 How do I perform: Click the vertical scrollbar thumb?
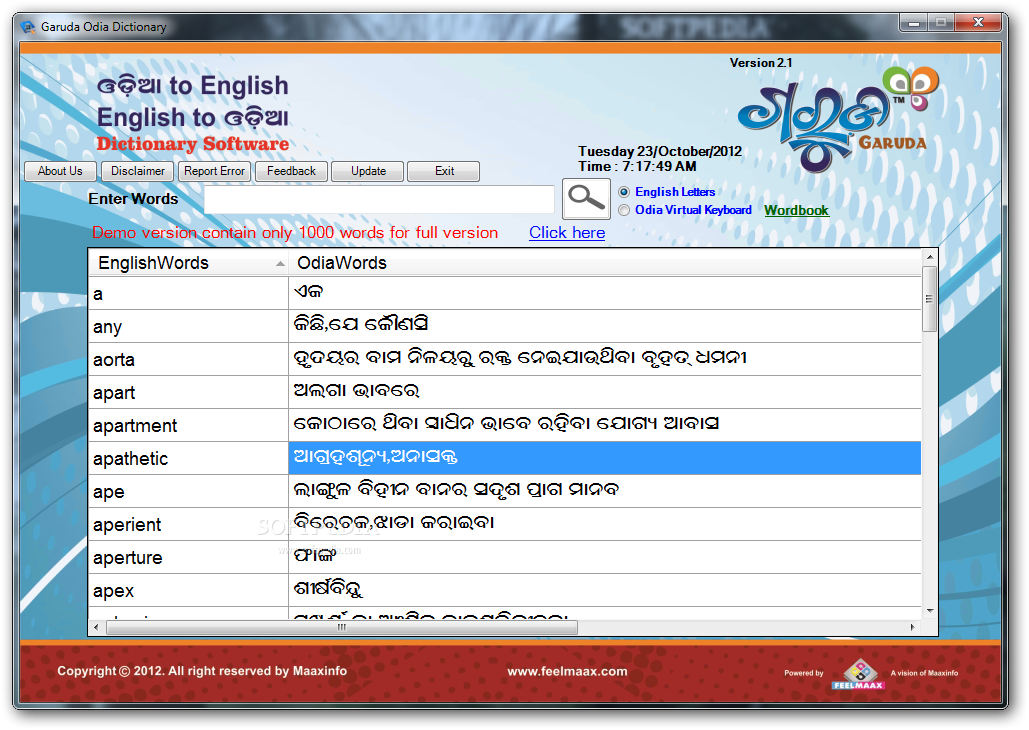tap(929, 299)
